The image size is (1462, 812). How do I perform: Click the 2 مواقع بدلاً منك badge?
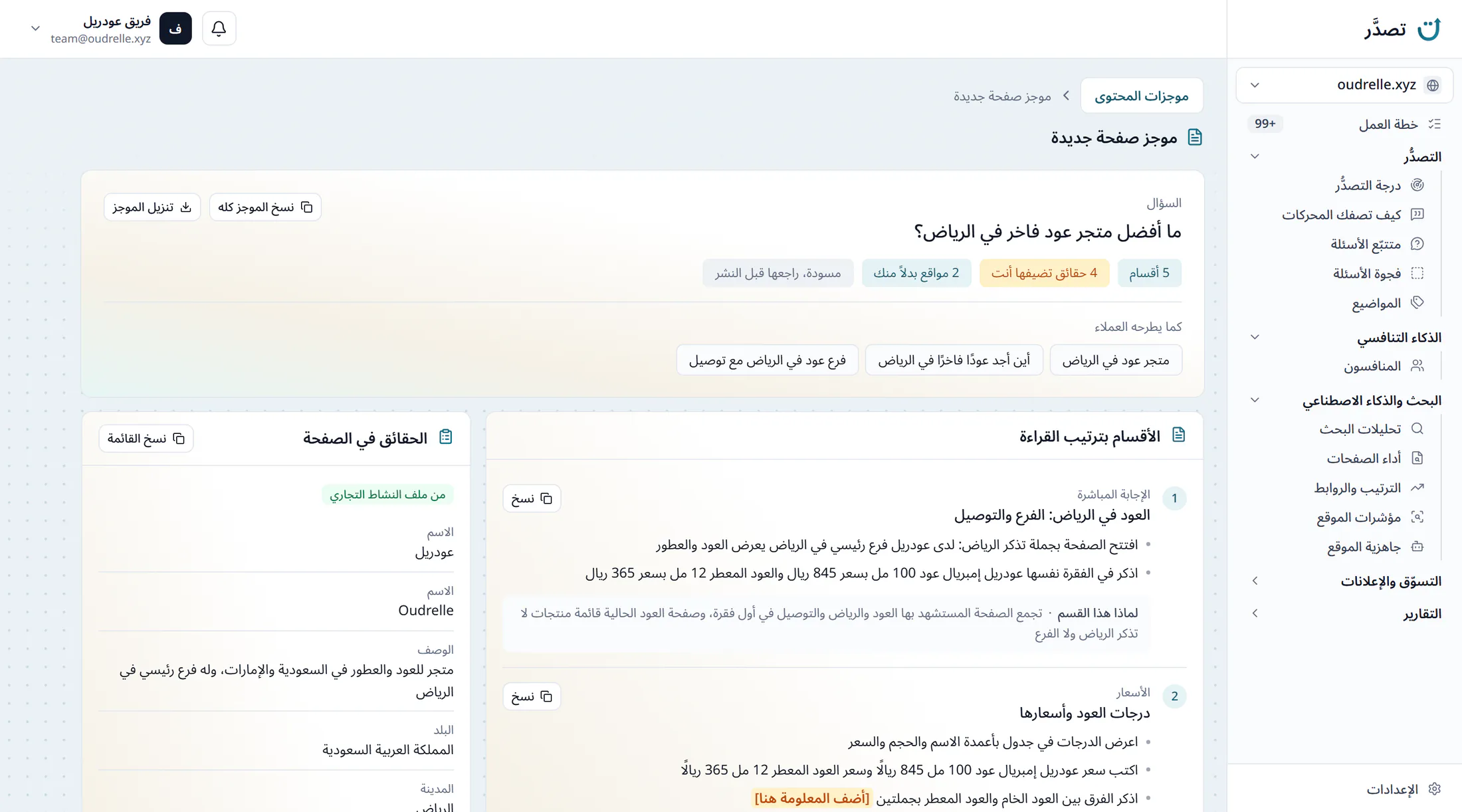916,273
